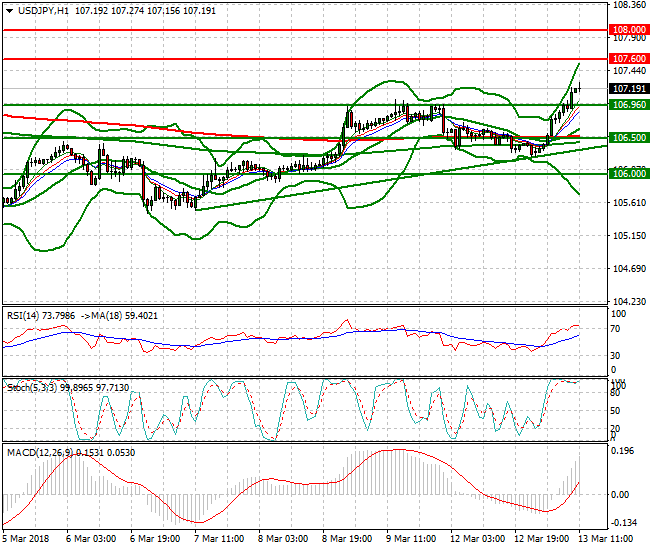Click the 5 Mar 2018 date label
Screen dimensions: 650x550
pos(27,538)
